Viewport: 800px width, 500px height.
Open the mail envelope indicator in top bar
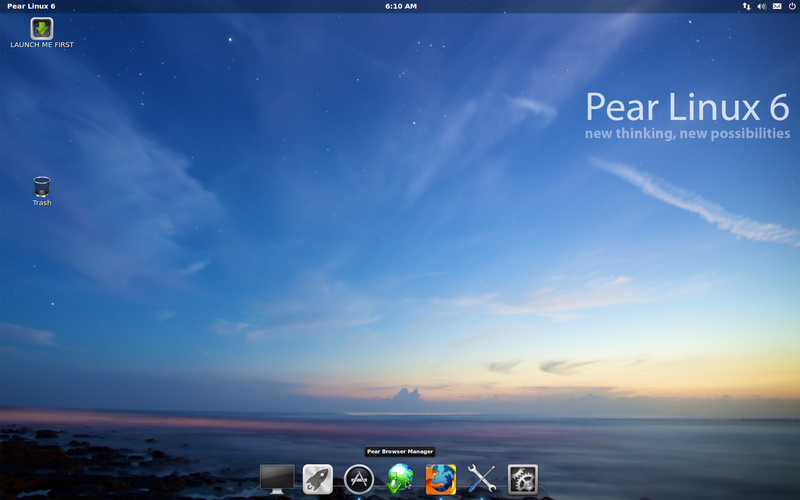(x=777, y=6)
